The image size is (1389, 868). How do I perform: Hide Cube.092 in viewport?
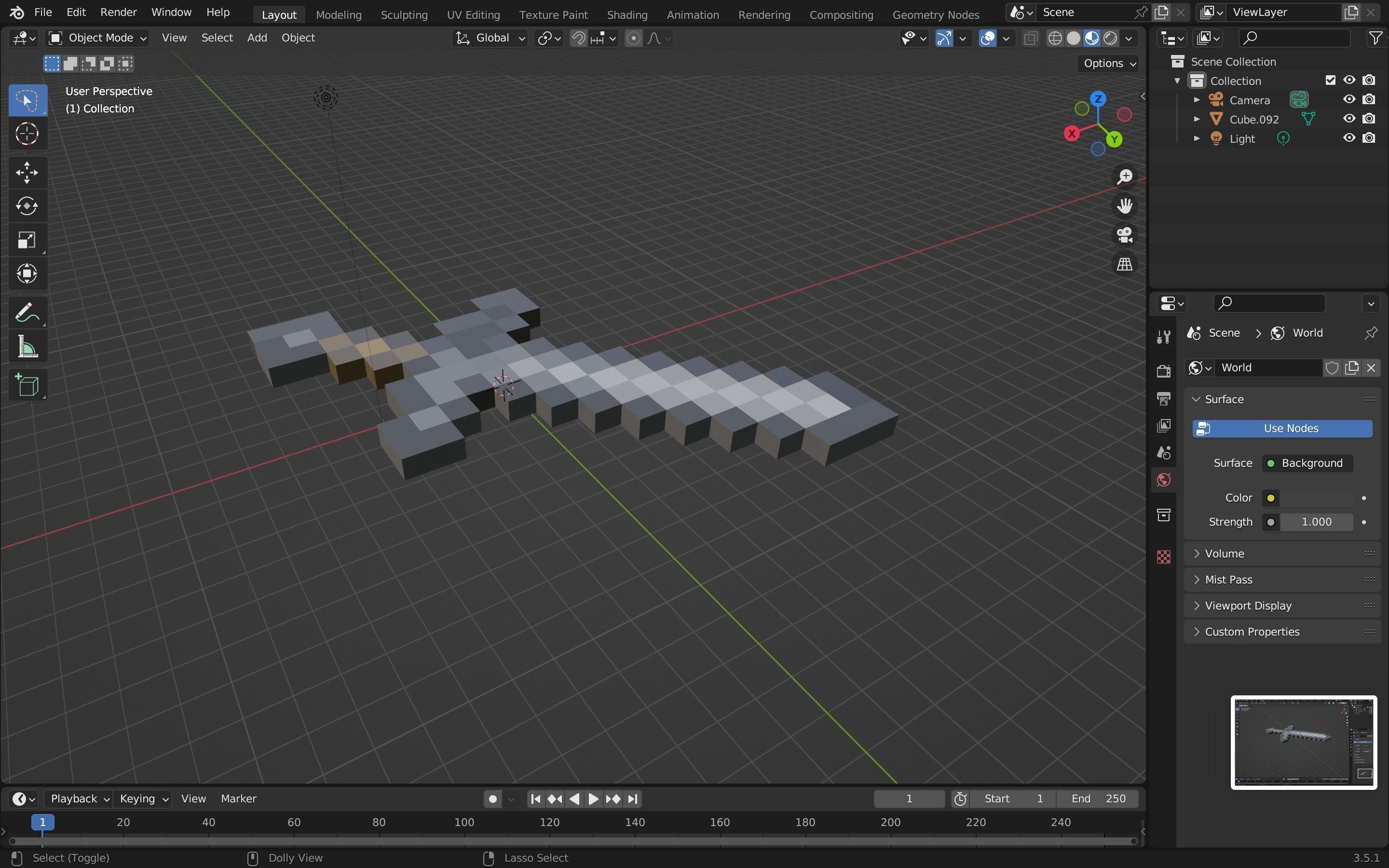1349,119
